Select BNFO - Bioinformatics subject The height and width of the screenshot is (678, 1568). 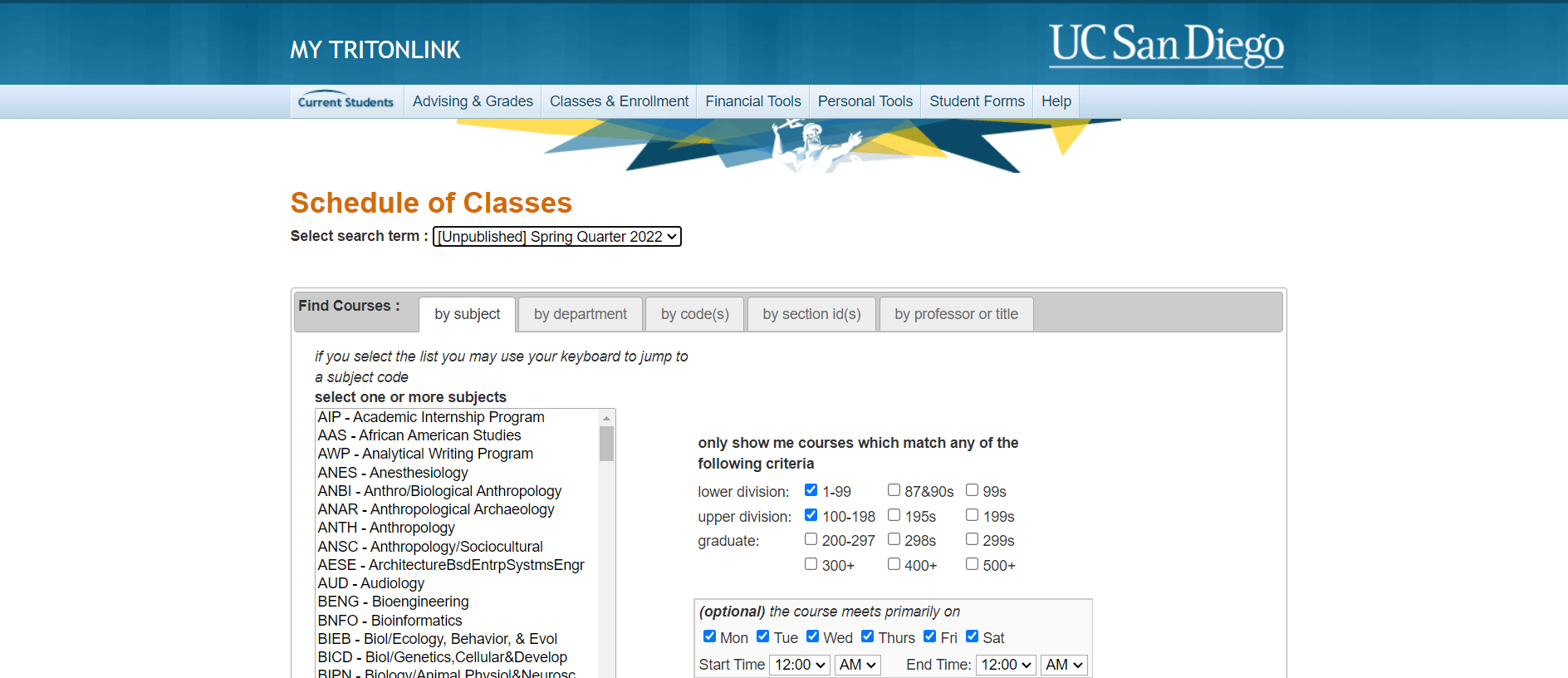tap(457, 621)
